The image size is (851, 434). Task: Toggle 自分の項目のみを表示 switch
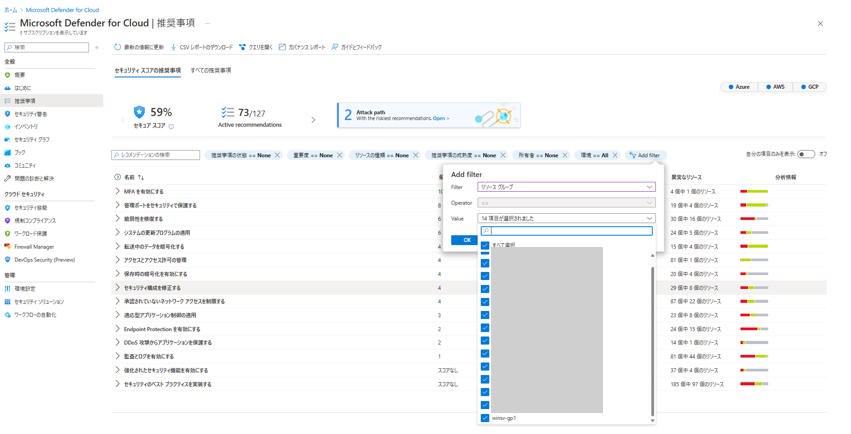click(x=806, y=155)
